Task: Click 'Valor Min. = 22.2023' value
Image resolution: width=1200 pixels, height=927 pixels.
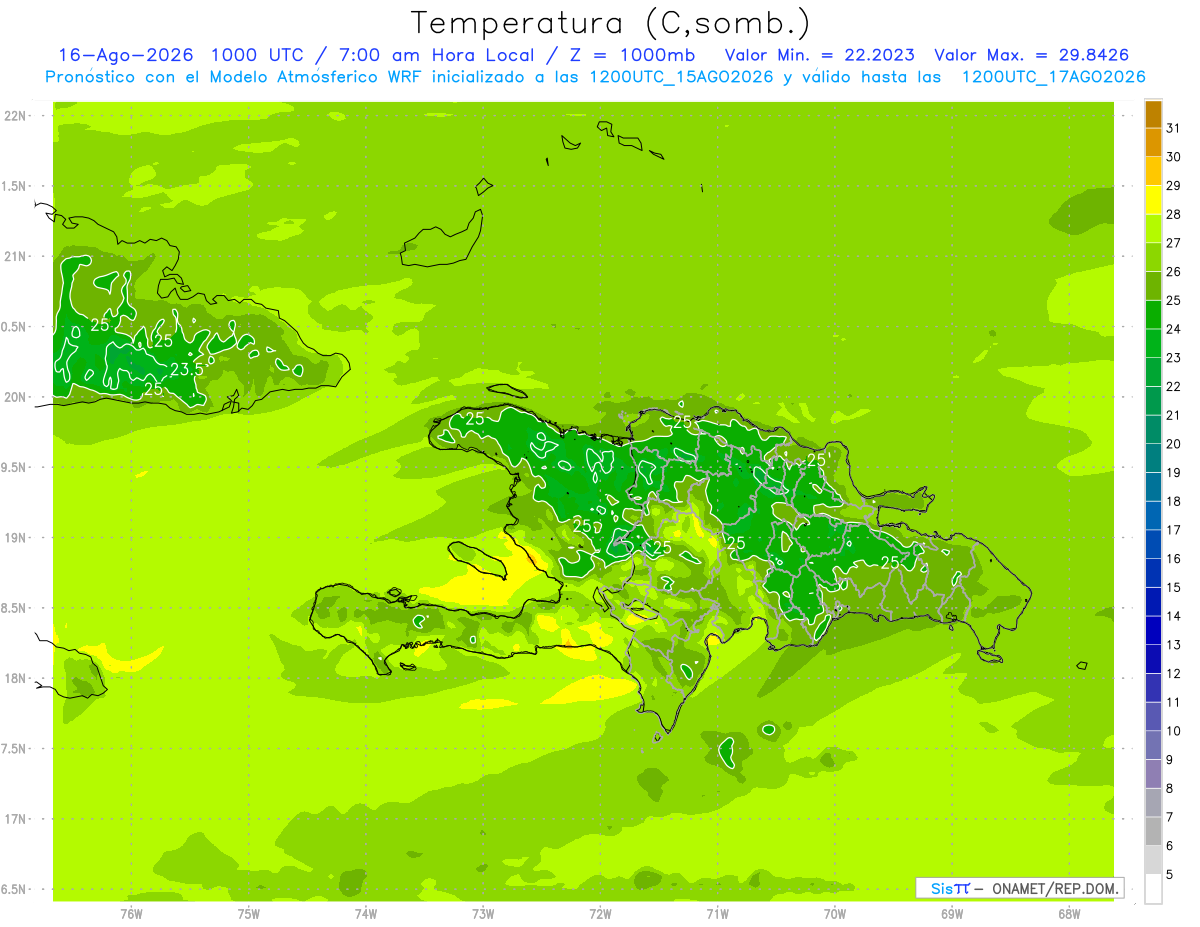Action: (819, 55)
